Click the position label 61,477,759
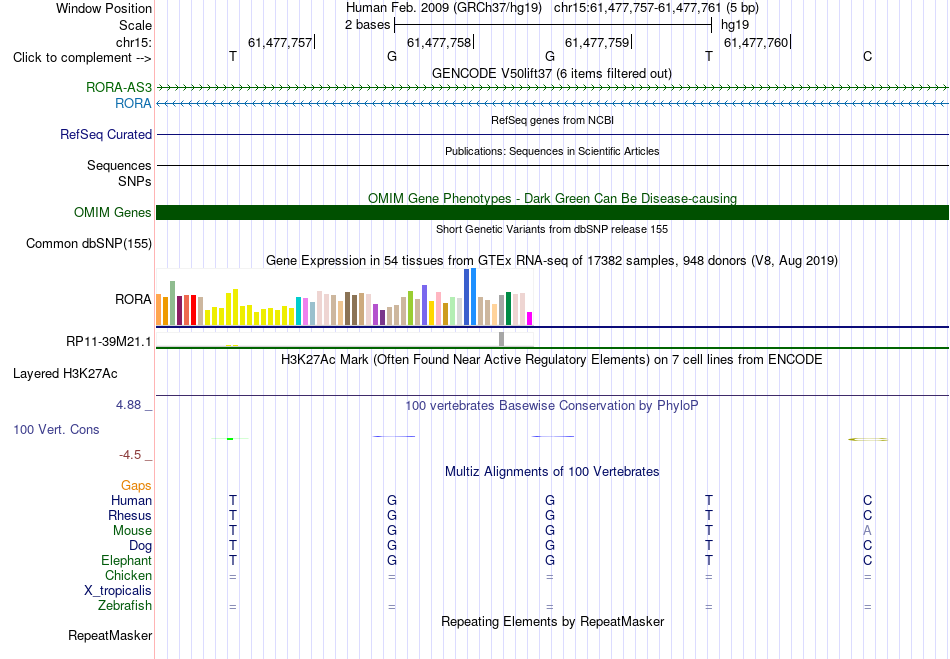This screenshot has width=950, height=659. 597,42
